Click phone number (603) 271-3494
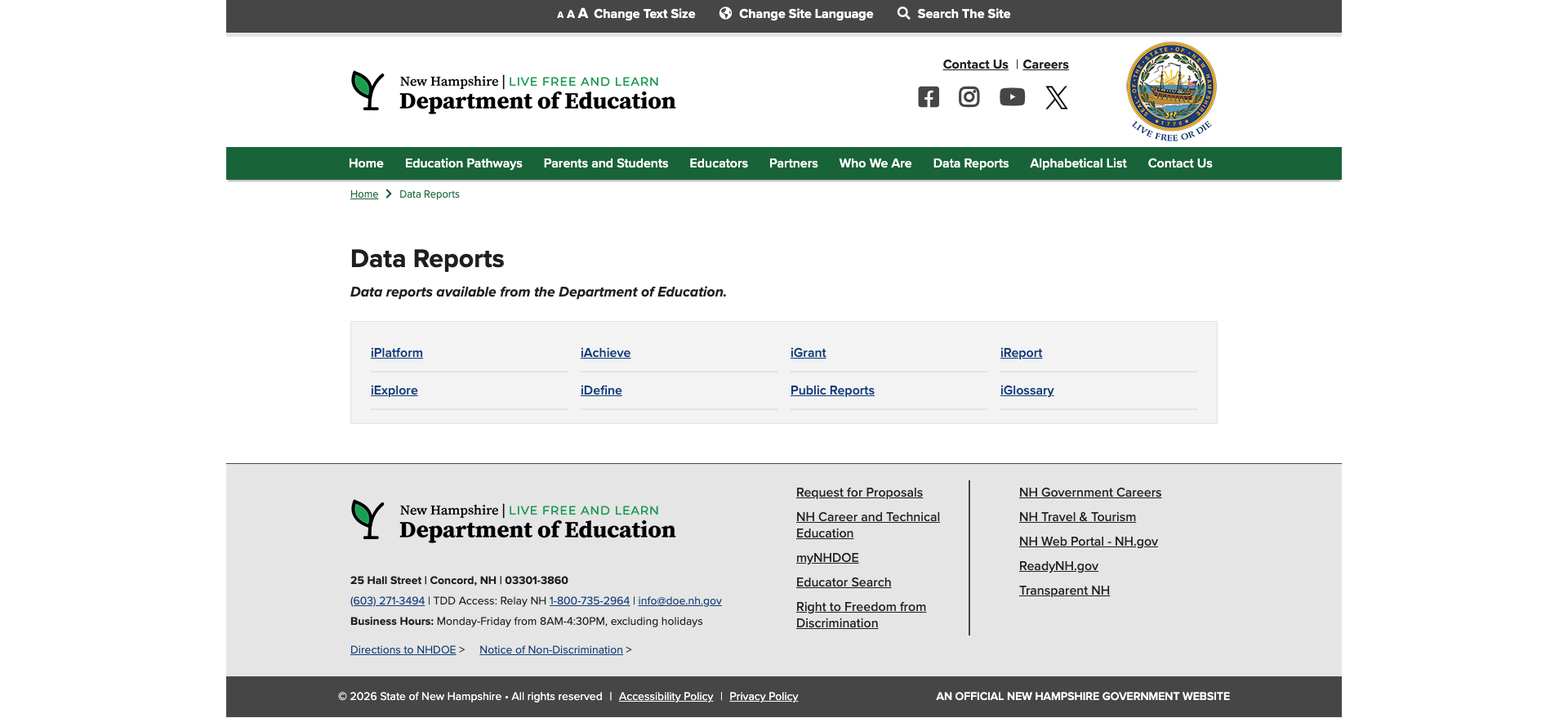The image size is (1568, 718). tap(388, 601)
